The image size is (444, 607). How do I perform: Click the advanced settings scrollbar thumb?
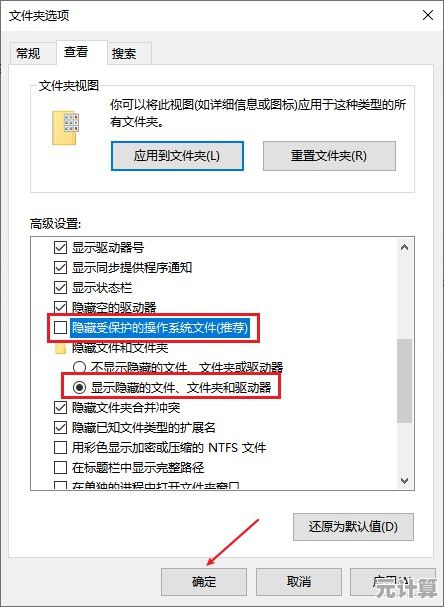pyautogui.click(x=405, y=381)
